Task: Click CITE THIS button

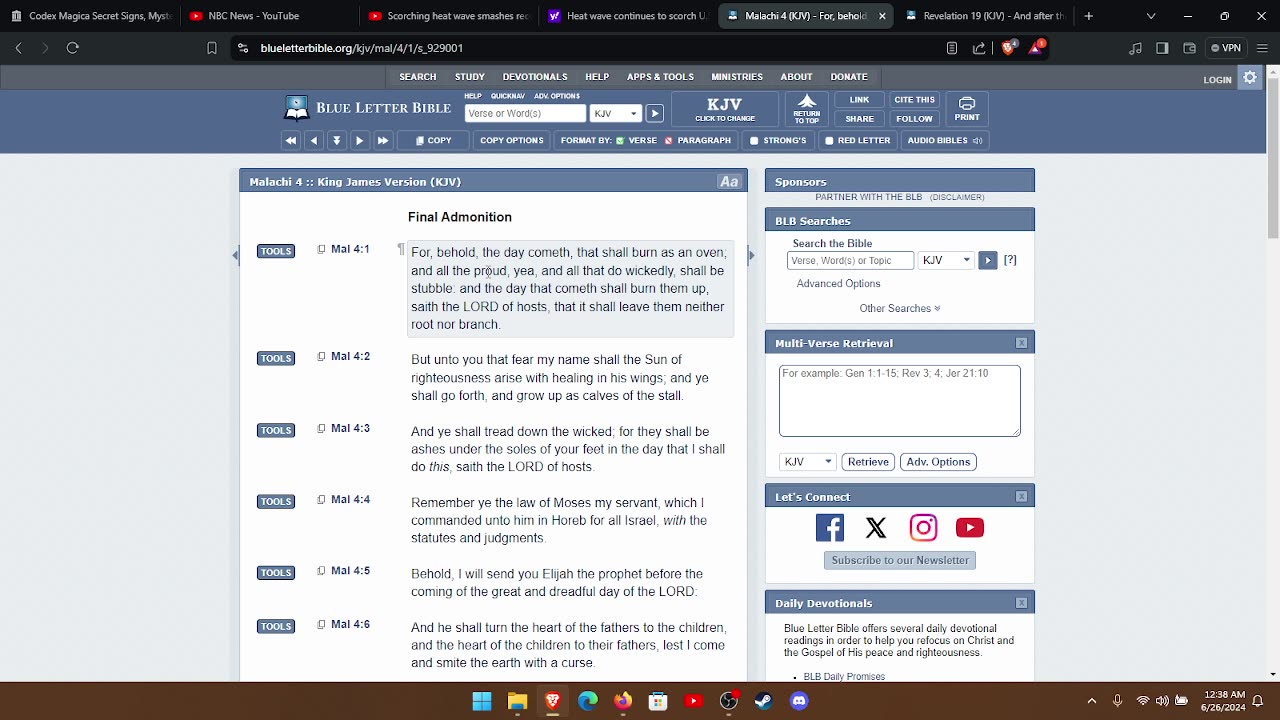Action: click(x=914, y=100)
